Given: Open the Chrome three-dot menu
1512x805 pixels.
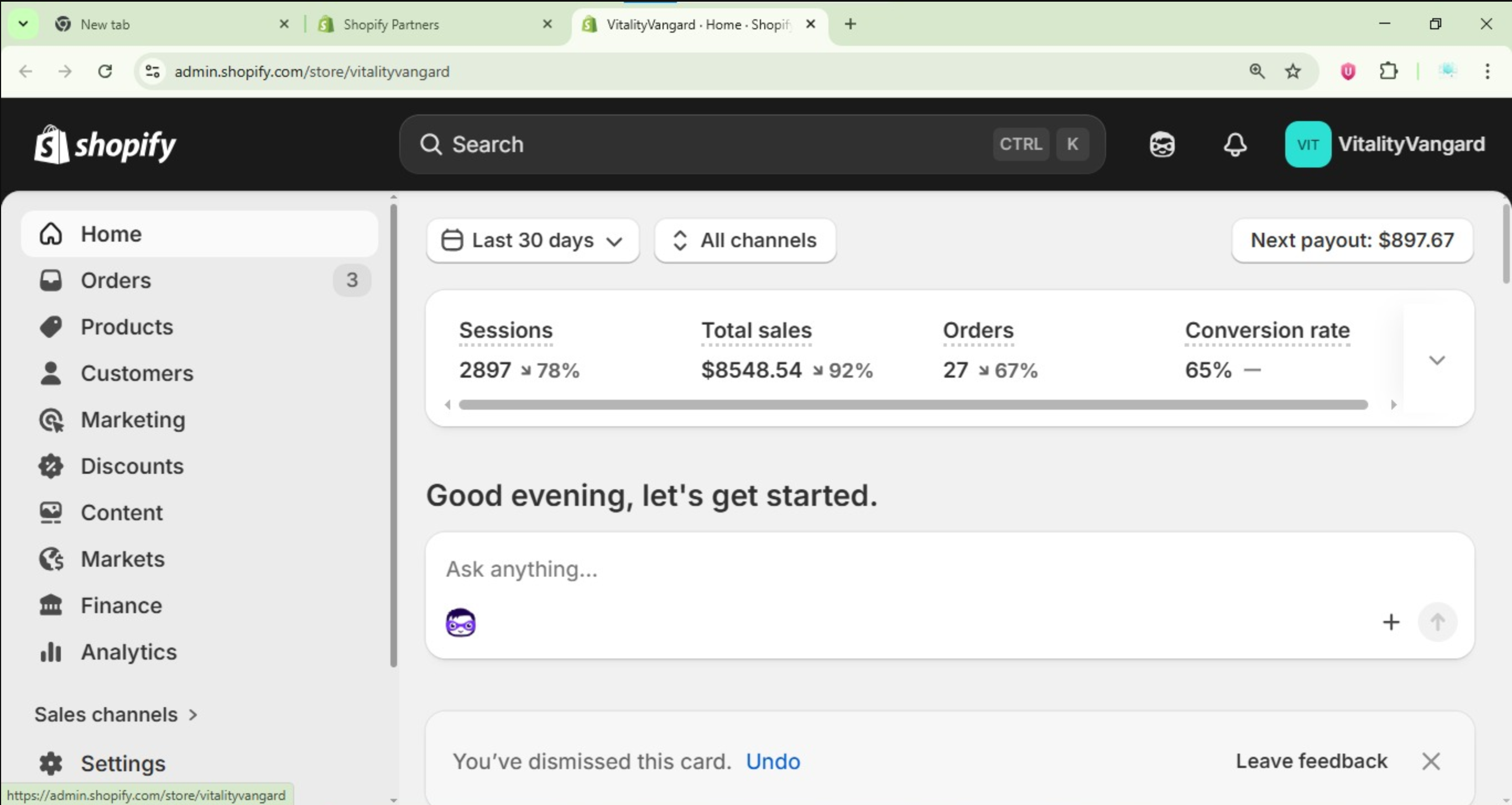Looking at the screenshot, I should [1487, 71].
